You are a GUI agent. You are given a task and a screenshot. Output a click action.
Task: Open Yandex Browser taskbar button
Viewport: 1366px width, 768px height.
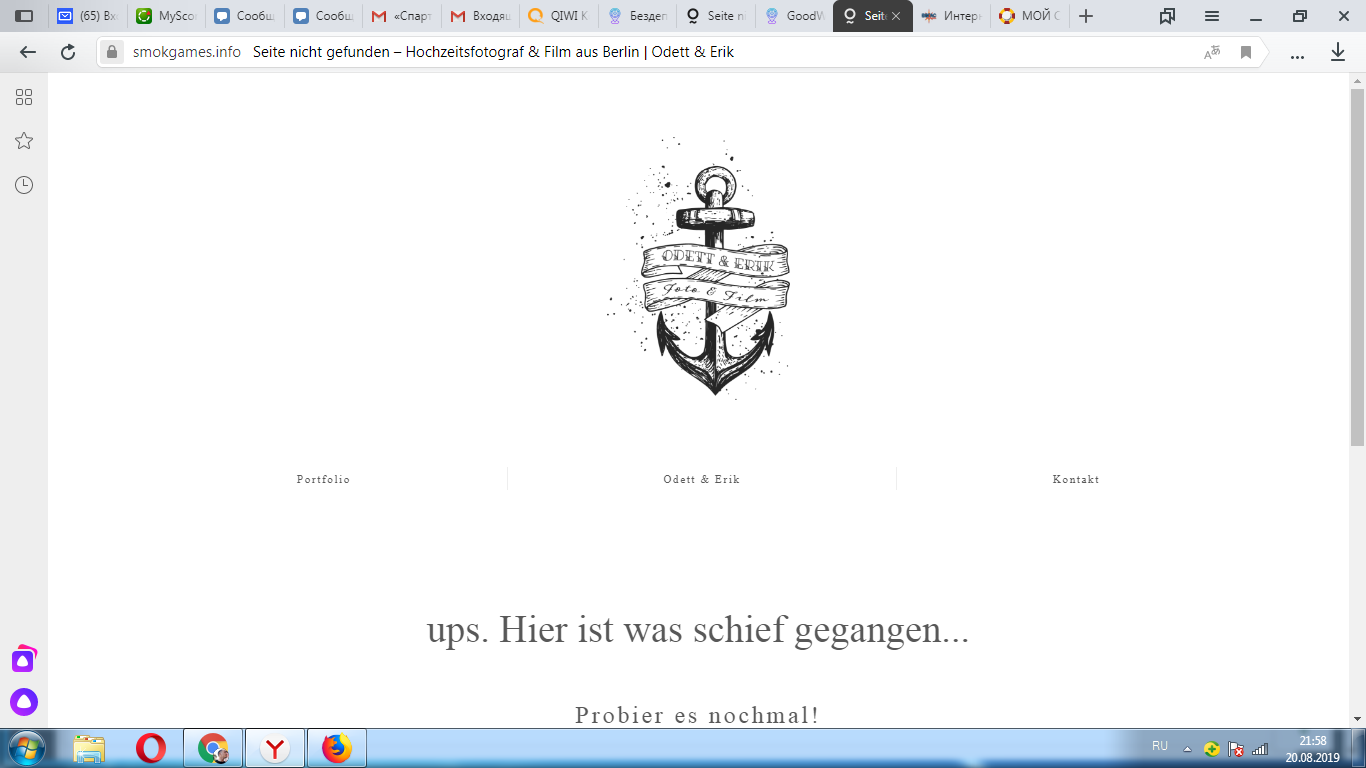pyautogui.click(x=274, y=748)
